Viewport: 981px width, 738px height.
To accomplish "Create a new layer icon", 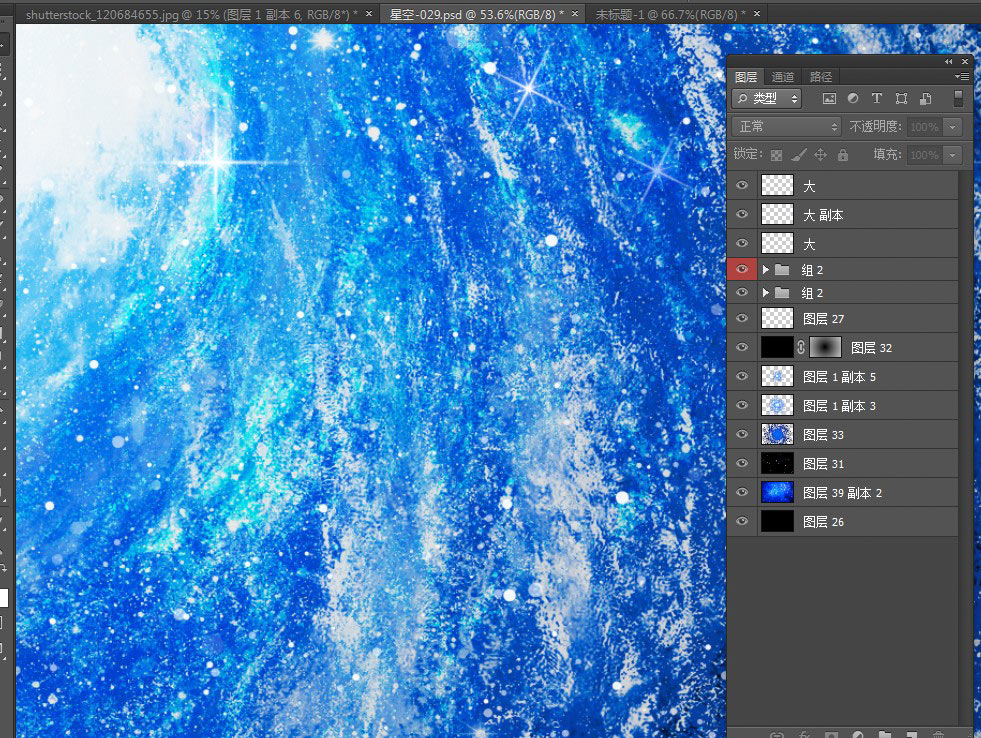I will 912,735.
